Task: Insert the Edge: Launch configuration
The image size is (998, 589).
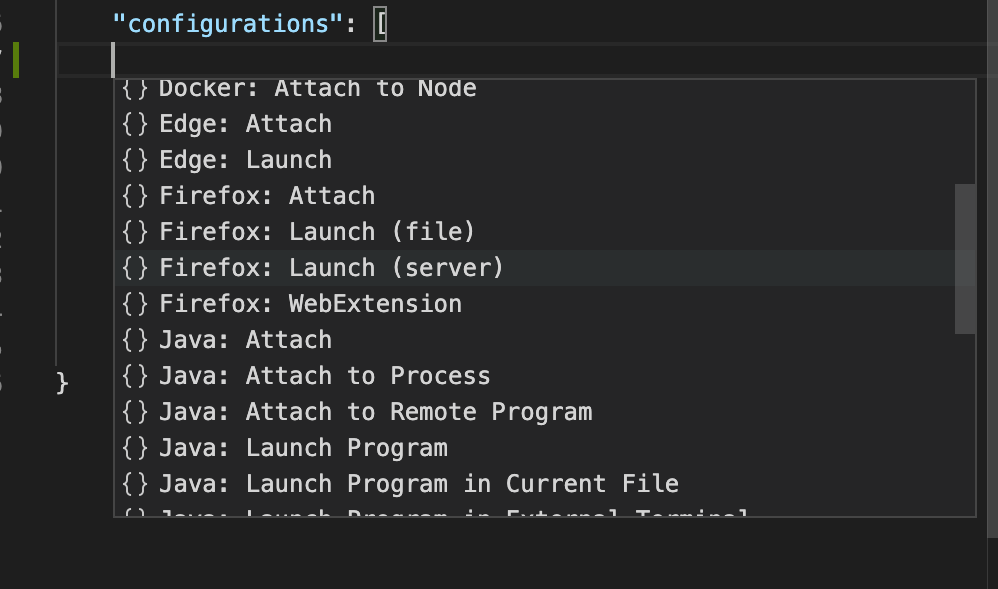Action: click(244, 160)
